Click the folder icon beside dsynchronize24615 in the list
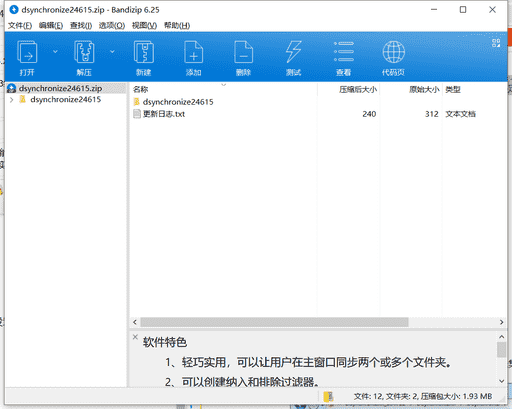 click(x=137, y=102)
